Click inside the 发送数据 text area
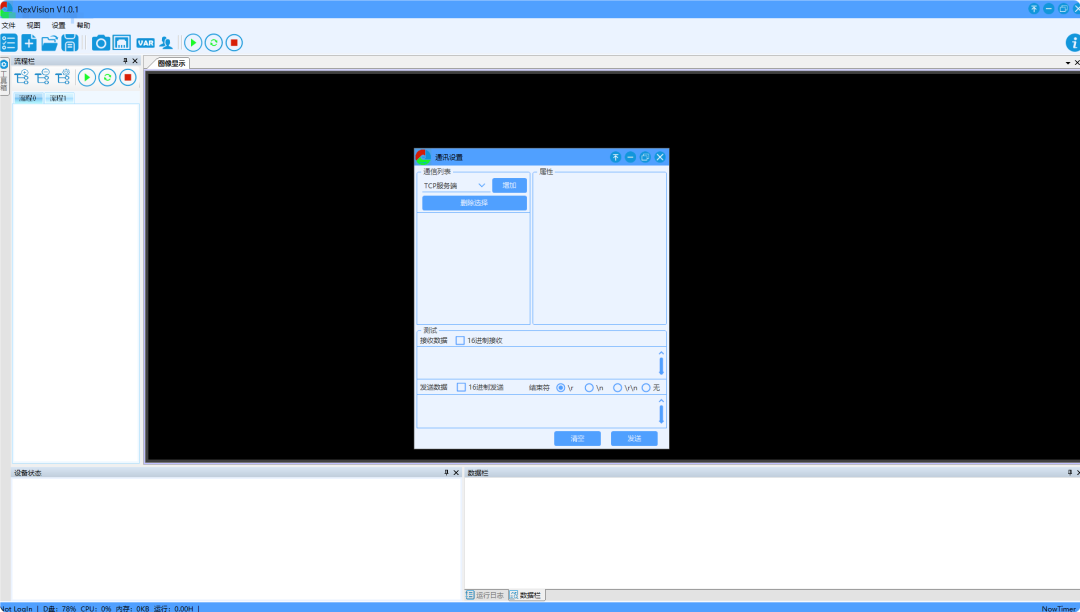 (x=537, y=411)
